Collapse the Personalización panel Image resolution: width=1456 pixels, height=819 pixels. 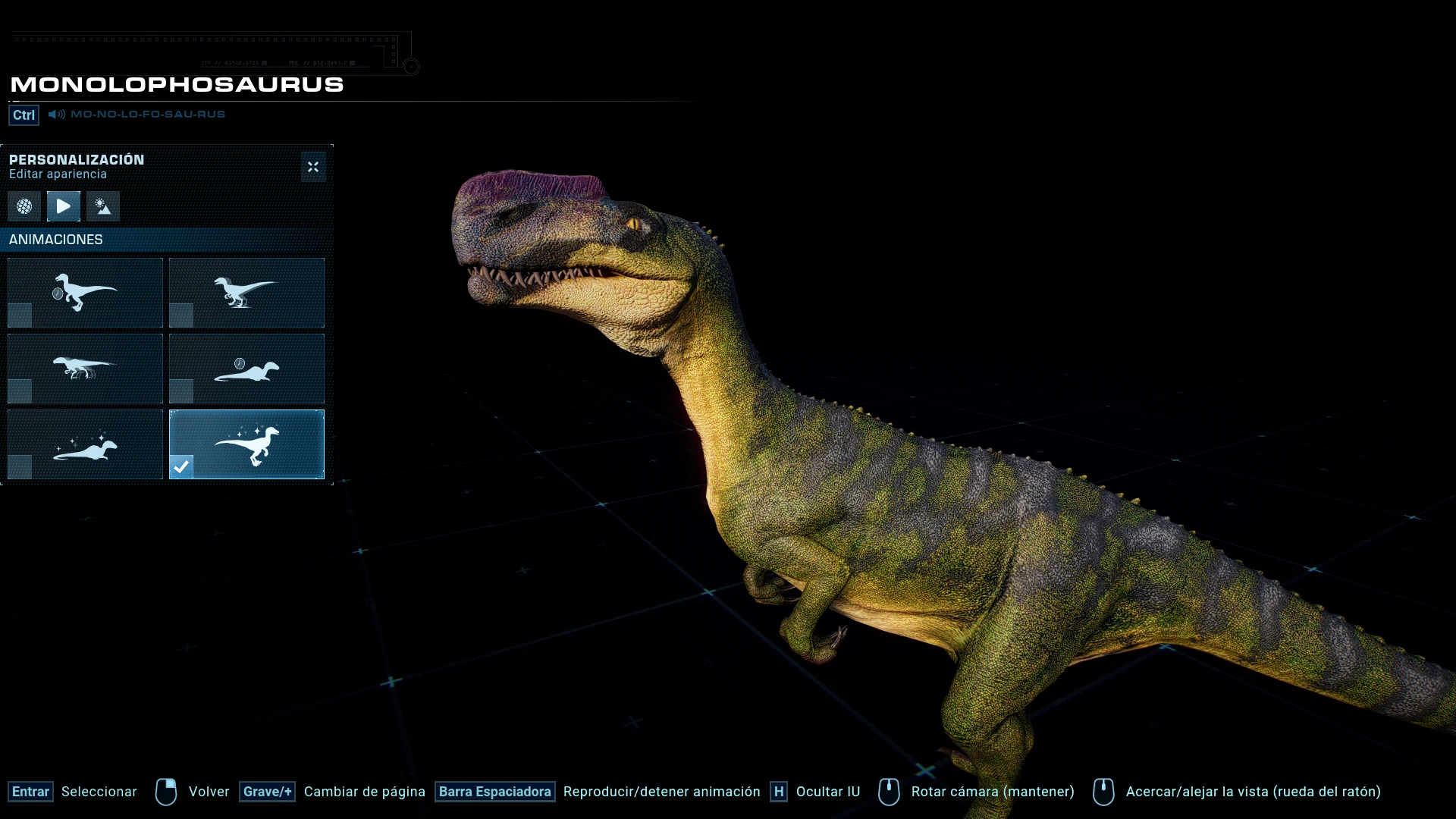313,167
